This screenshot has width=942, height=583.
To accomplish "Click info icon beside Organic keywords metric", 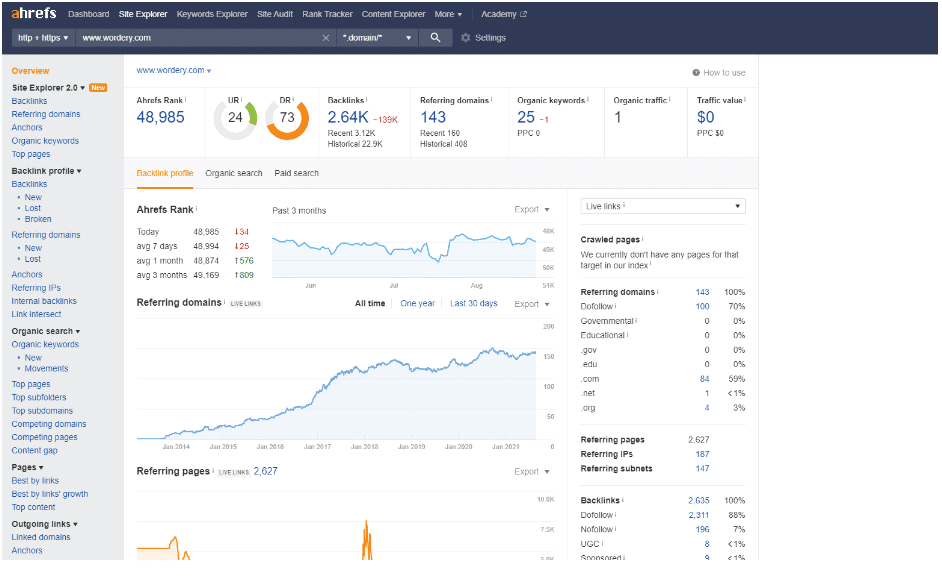I will pos(588,99).
